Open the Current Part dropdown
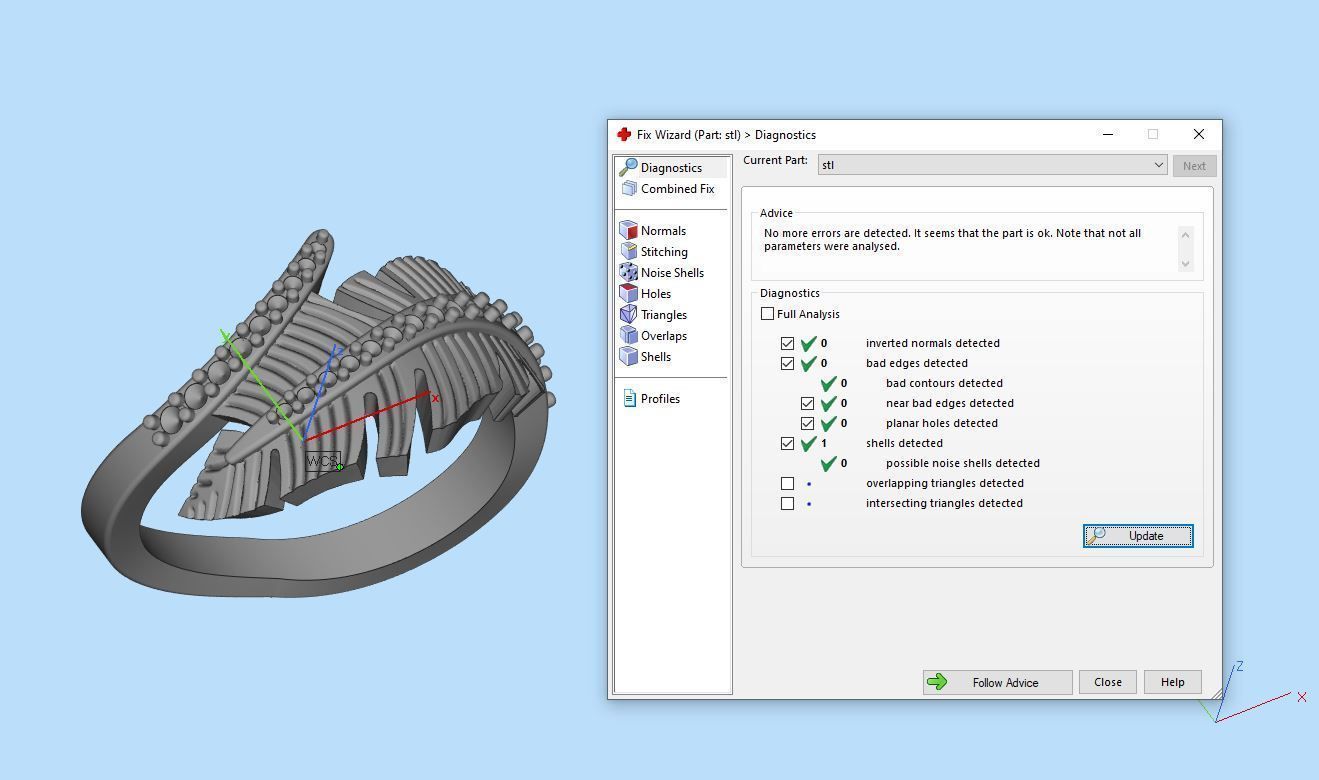Viewport: 1319px width, 780px height. (x=992, y=165)
